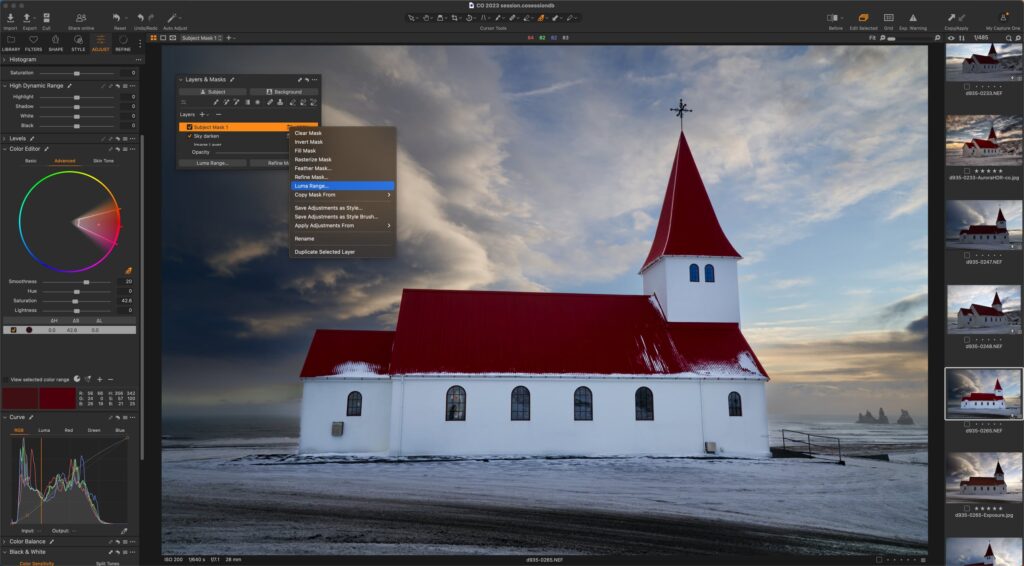Add a layer with the plus icon
This screenshot has height=566, width=1024.
[x=202, y=114]
